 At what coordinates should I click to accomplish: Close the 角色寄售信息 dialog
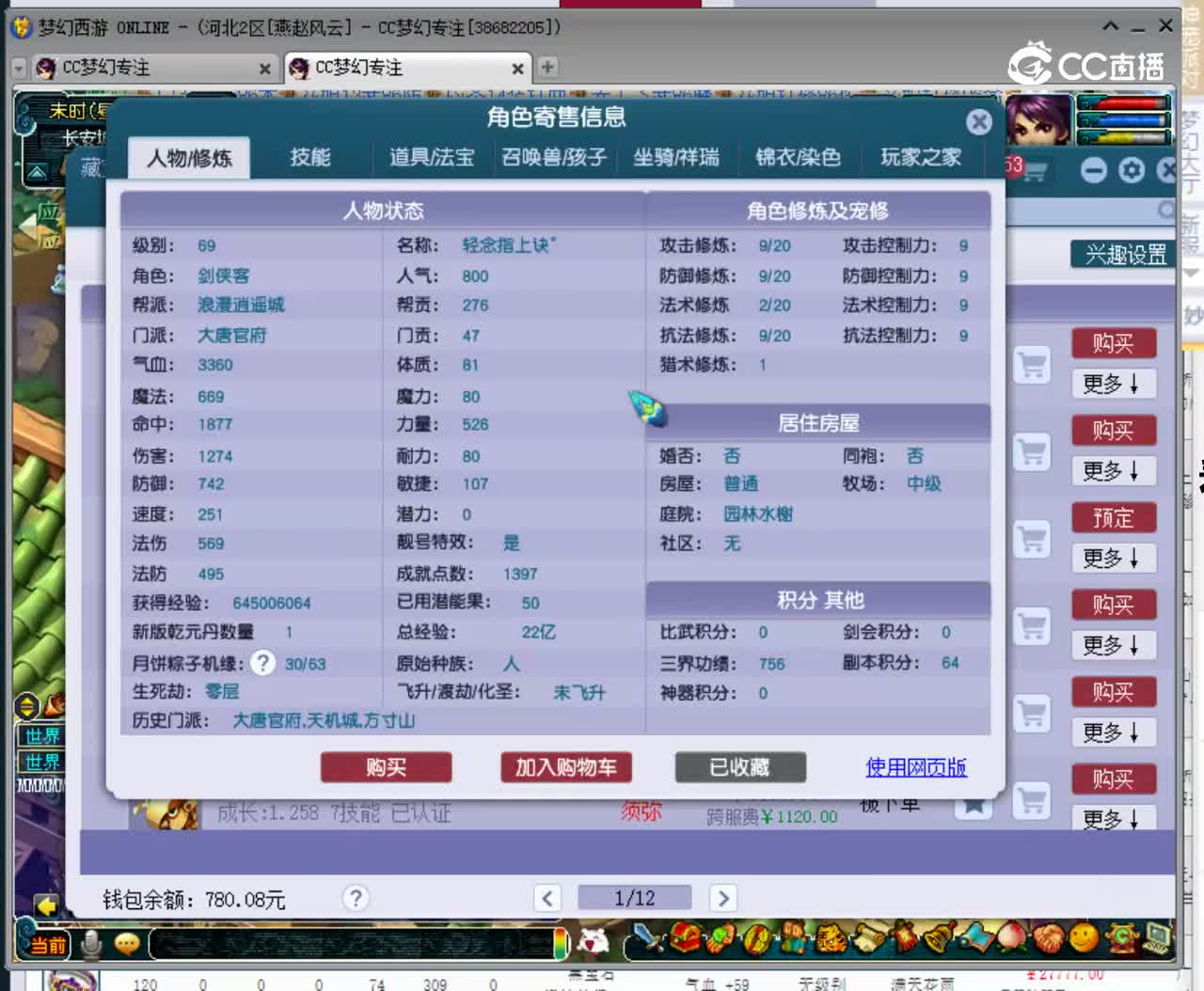tap(979, 121)
